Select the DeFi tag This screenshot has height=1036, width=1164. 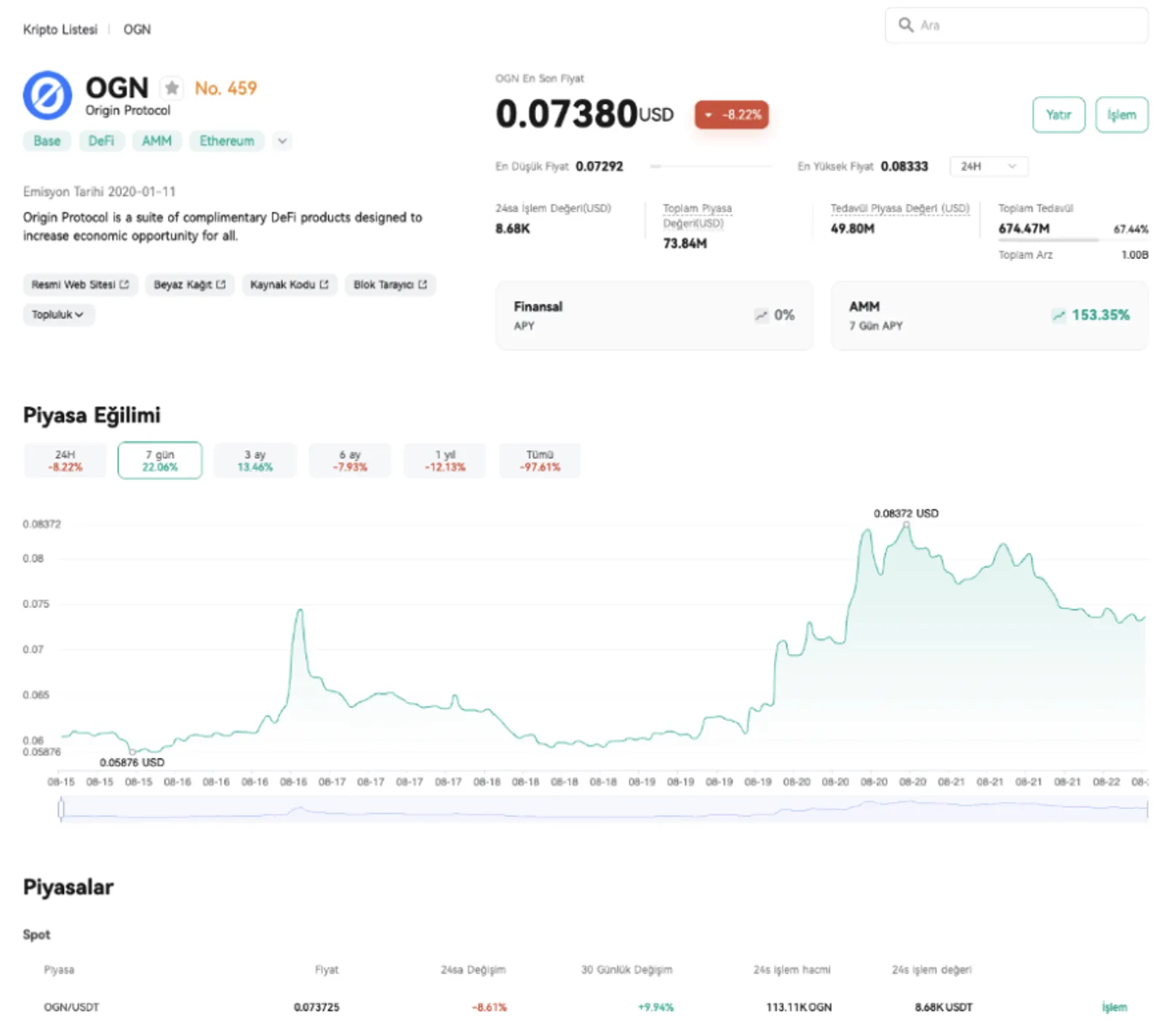[101, 140]
